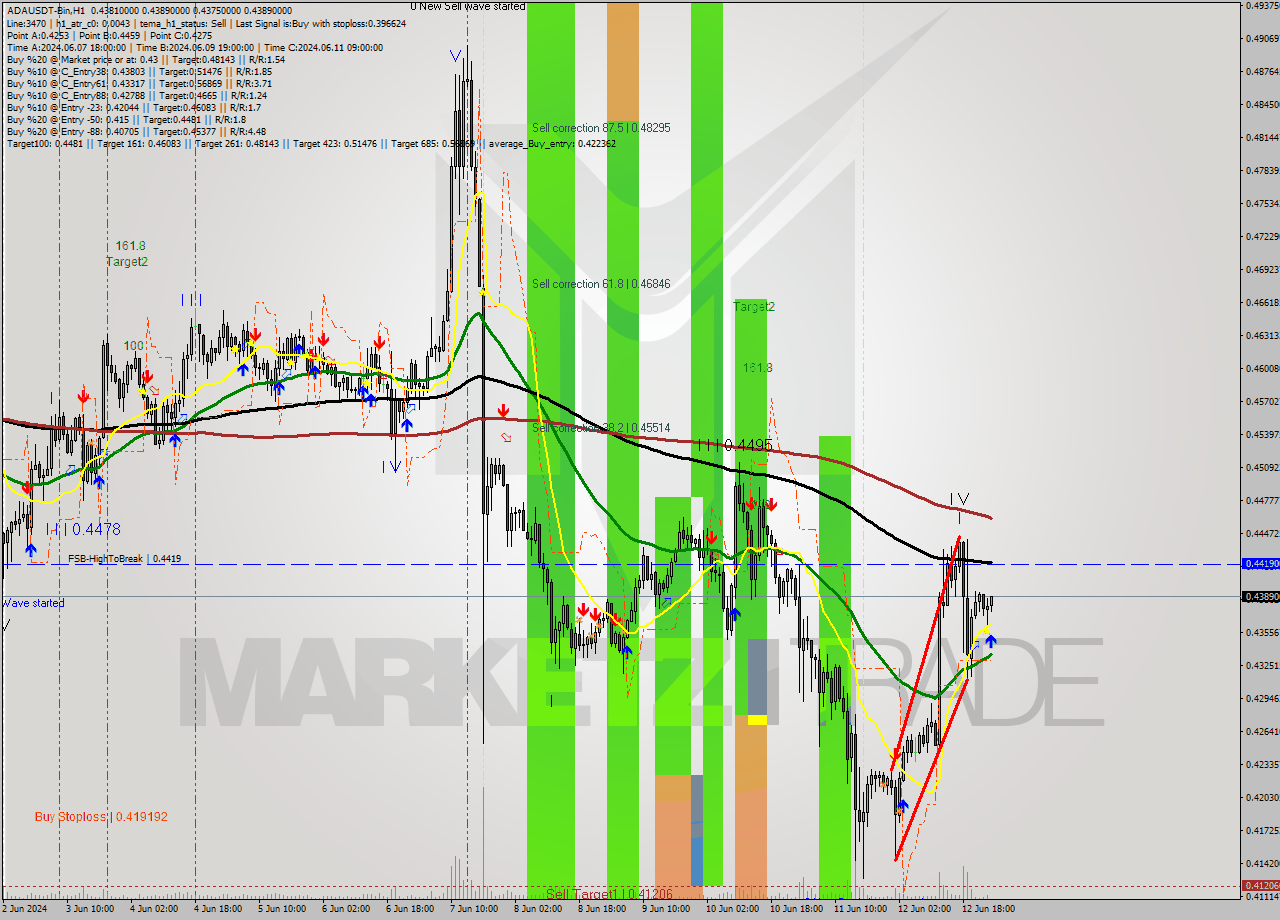The height and width of the screenshot is (920, 1280).
Task: Click the 'Buy %10 @ C_Entry61' line
Action: point(139,83)
